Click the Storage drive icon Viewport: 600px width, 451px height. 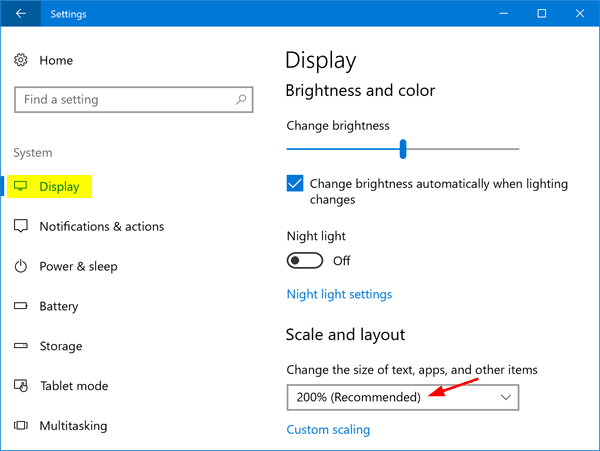point(21,346)
